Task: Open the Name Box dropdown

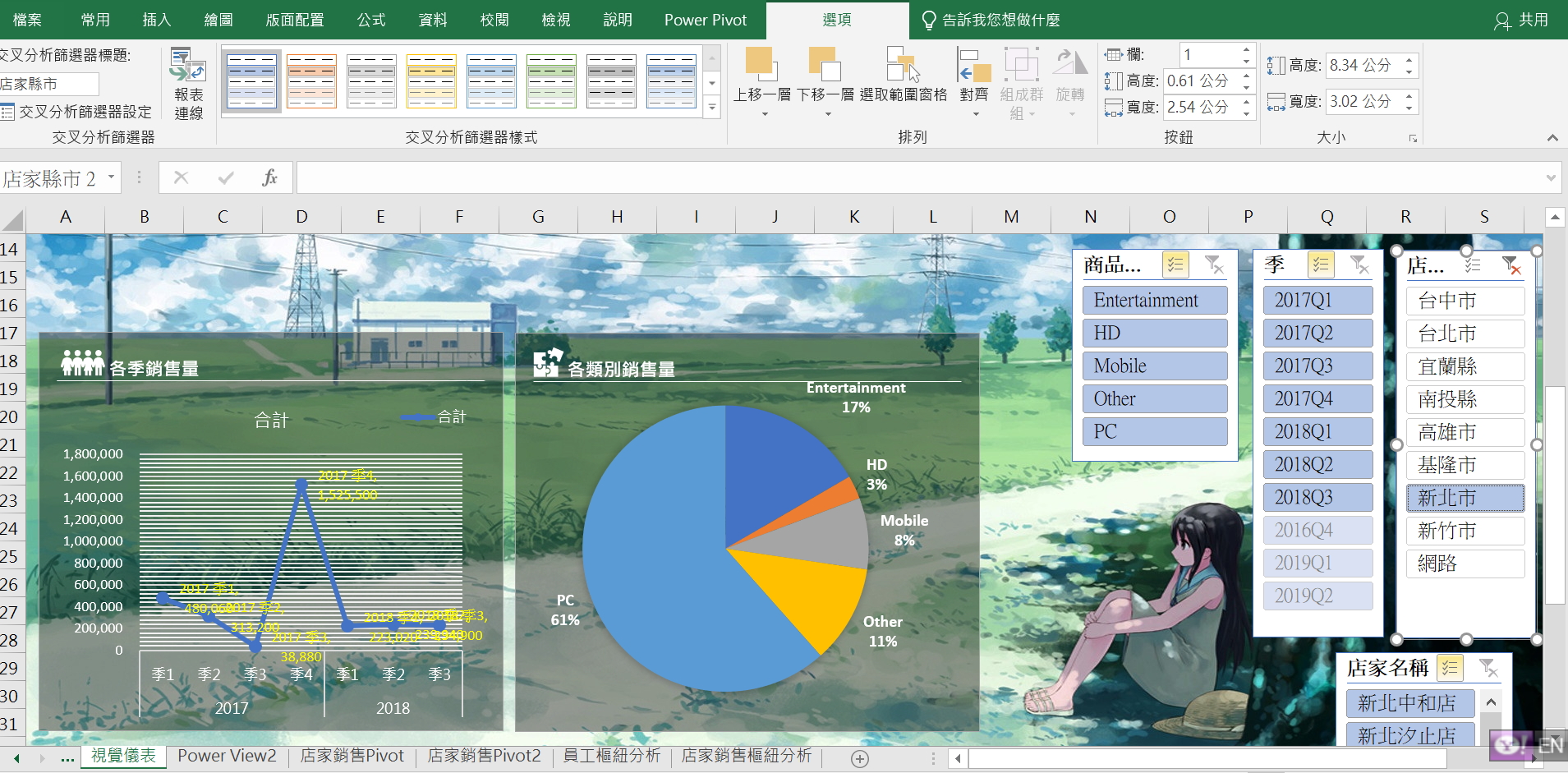Action: point(111,177)
